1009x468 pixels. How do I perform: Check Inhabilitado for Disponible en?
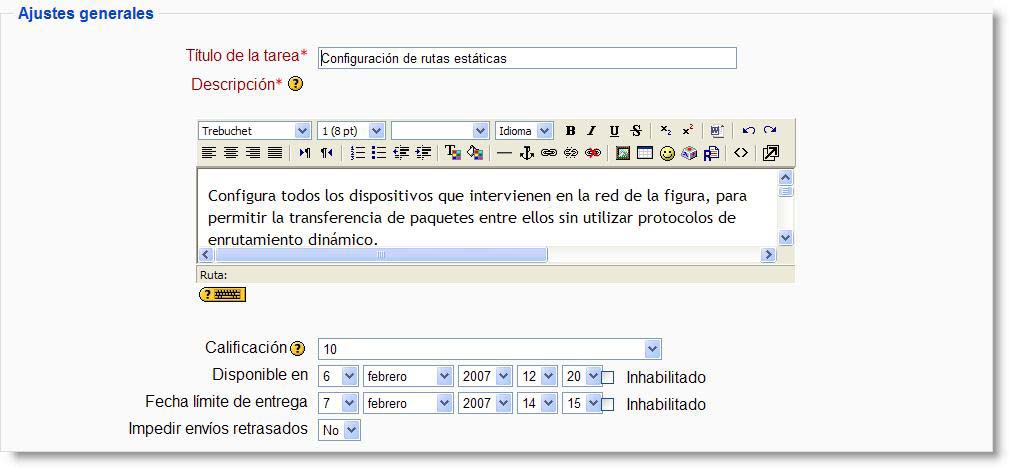tap(608, 377)
